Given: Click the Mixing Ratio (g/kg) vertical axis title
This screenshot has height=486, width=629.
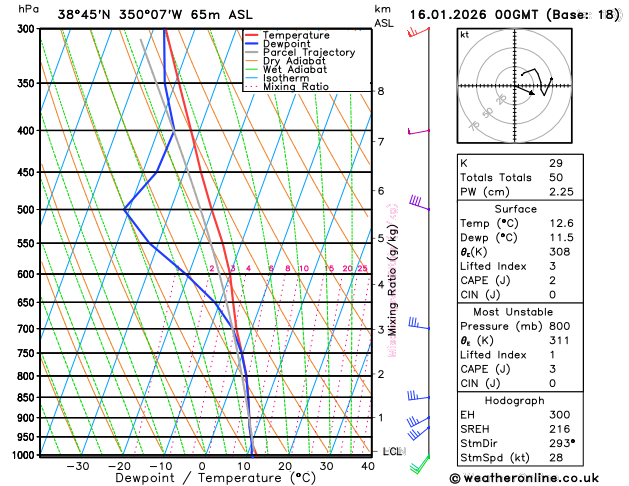Looking at the screenshot, I should click(x=393, y=280).
